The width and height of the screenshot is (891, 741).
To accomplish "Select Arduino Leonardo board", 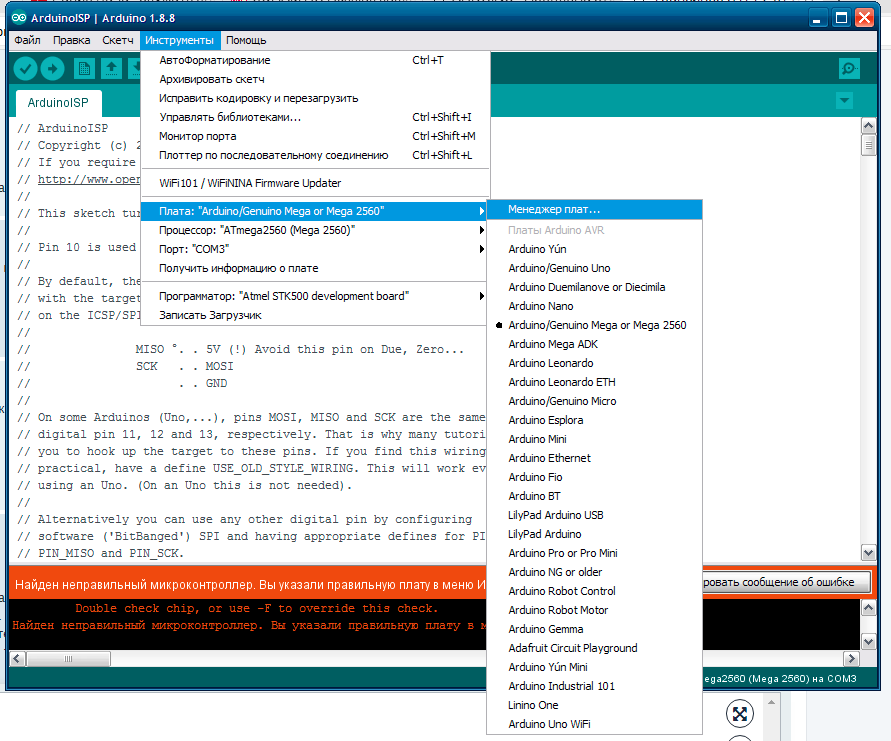I will coord(595,363).
